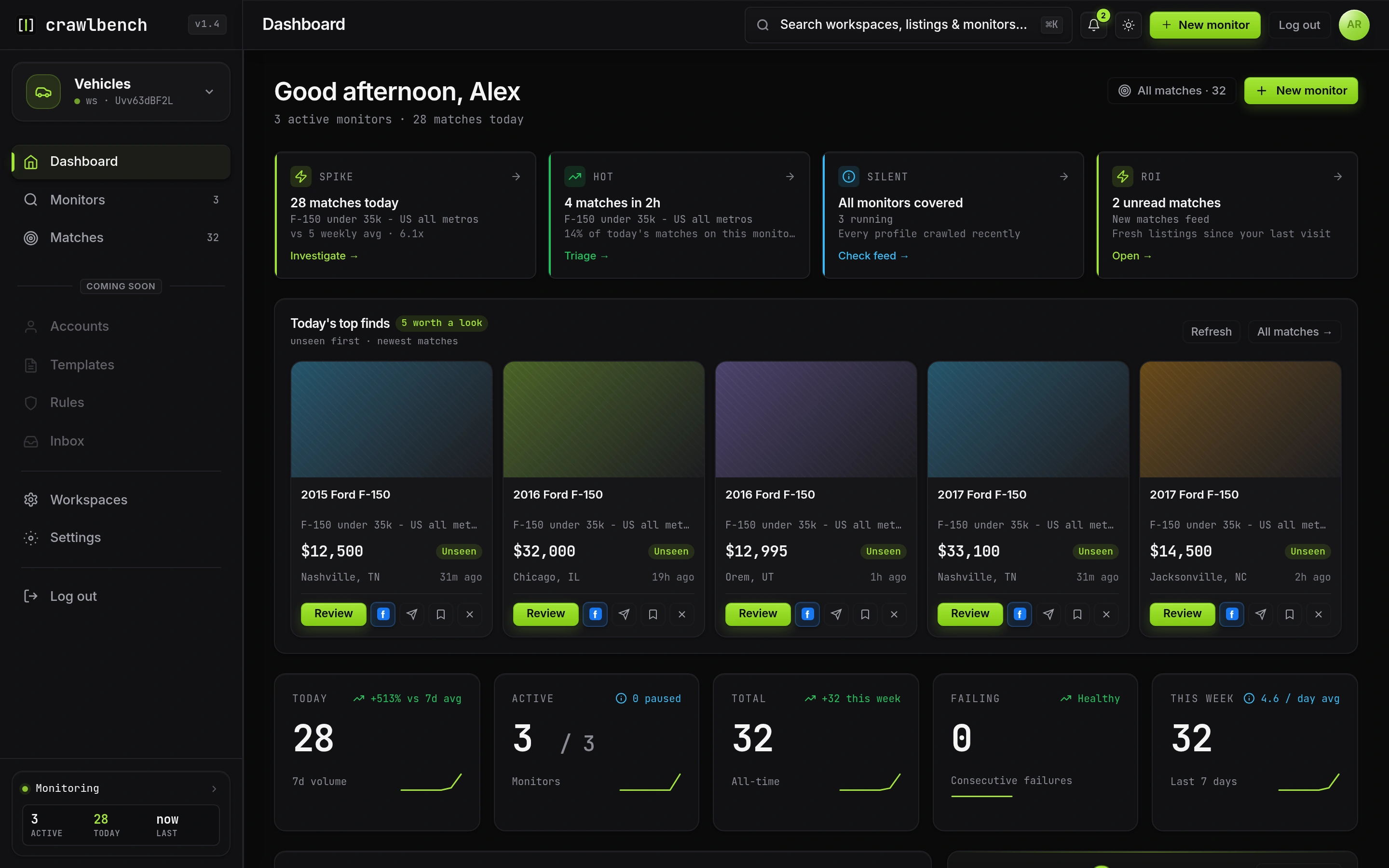This screenshot has height=868, width=1389.
Task: Open Facebook listing for $12,500 F-150
Action: pos(383,614)
